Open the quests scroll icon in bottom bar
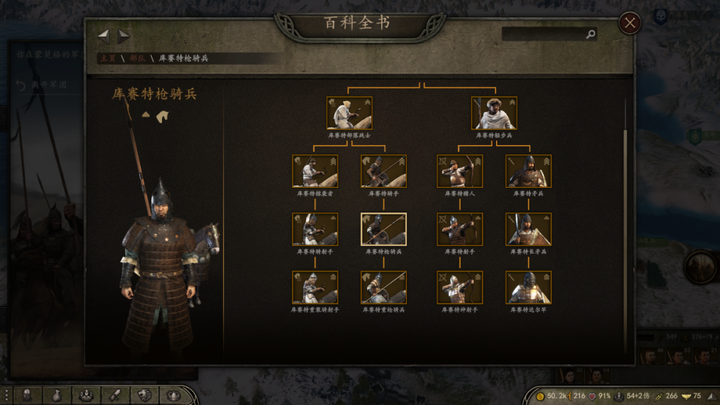 [115, 395]
